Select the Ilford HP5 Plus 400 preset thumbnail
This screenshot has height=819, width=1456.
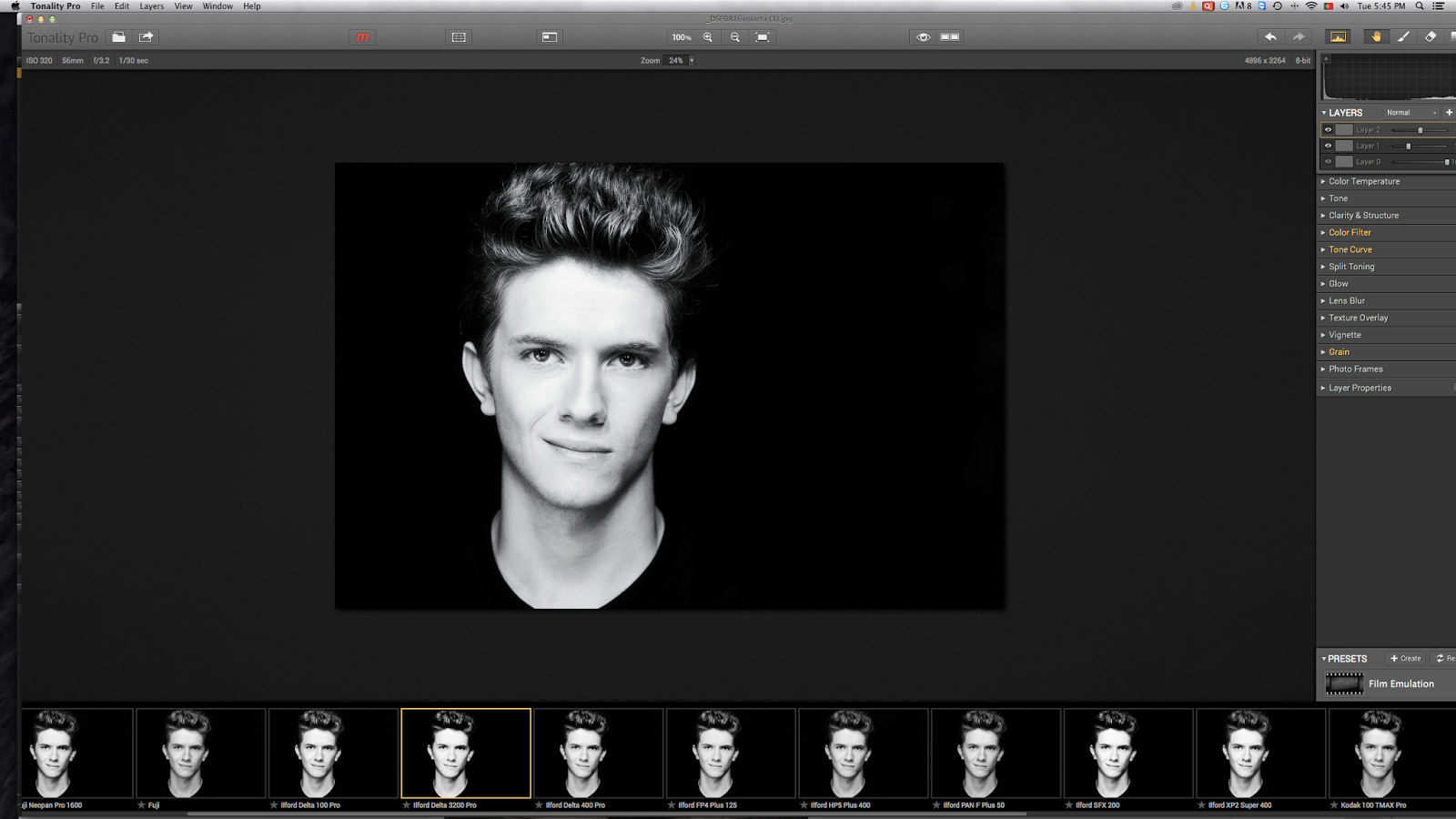863,753
